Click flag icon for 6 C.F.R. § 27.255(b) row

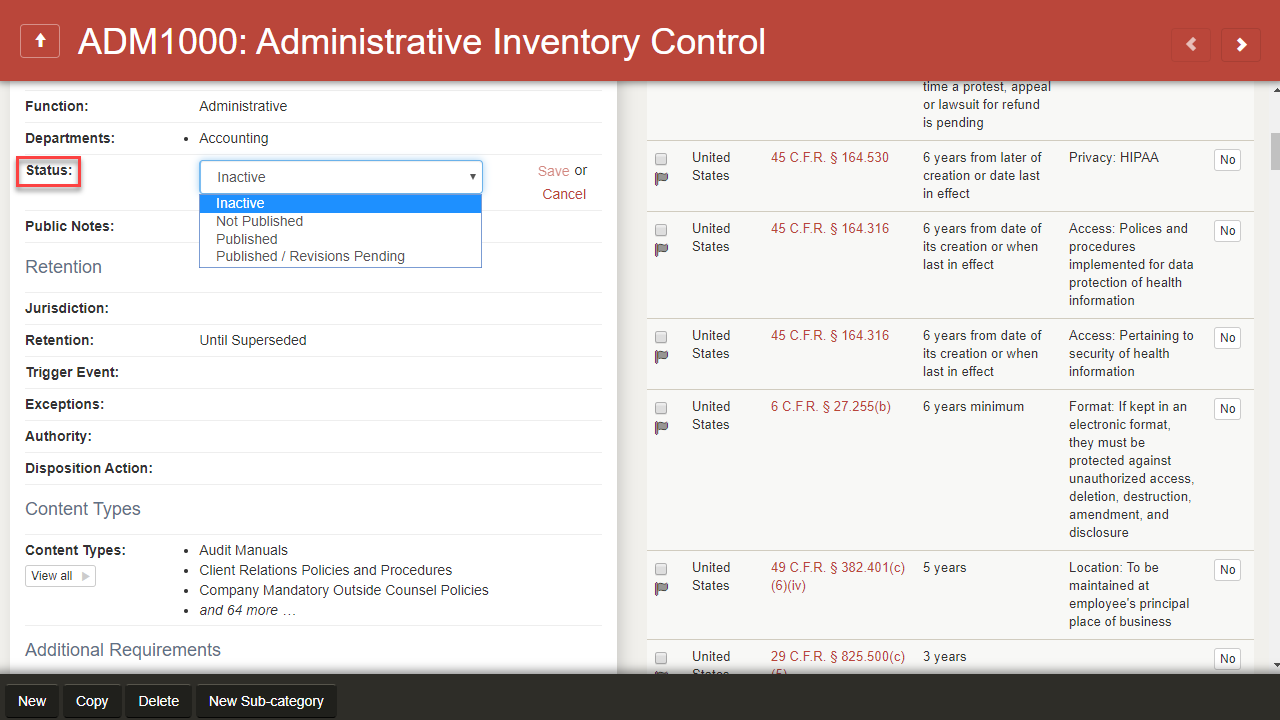pos(661,428)
